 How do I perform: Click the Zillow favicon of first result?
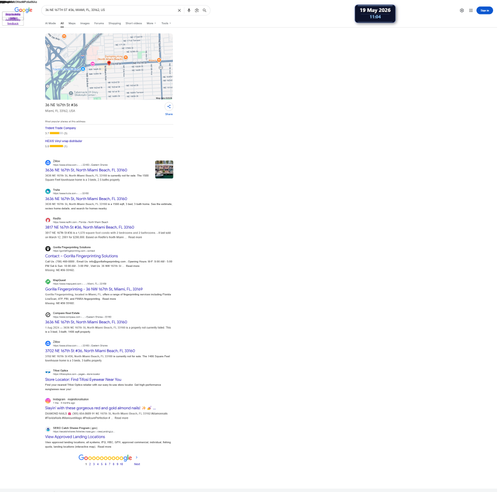pos(48,163)
